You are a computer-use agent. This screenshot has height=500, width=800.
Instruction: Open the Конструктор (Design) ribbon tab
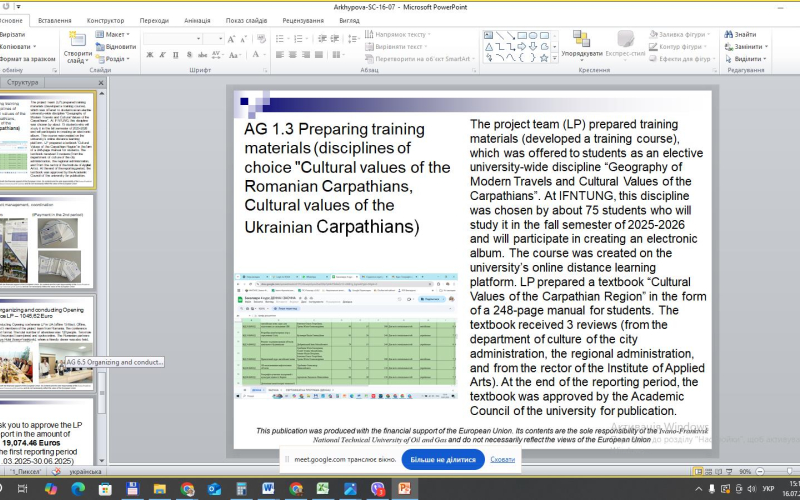(x=106, y=20)
